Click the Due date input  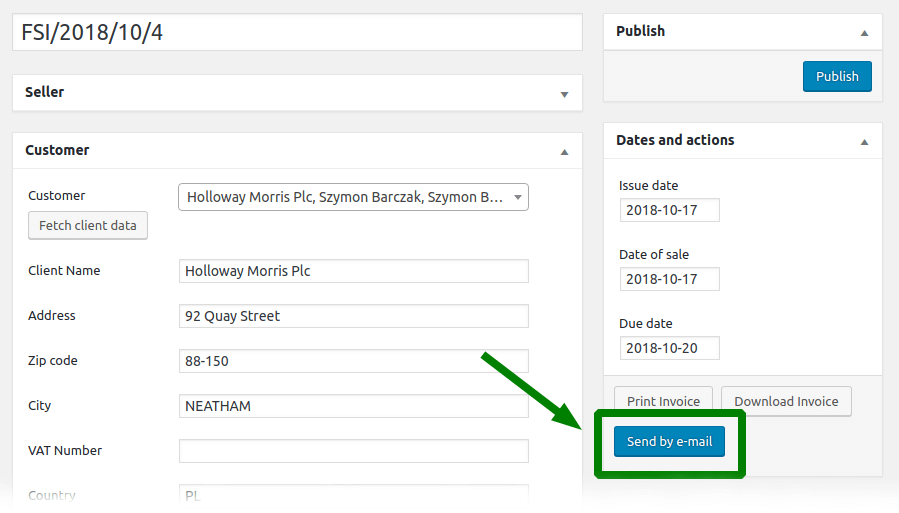click(669, 348)
